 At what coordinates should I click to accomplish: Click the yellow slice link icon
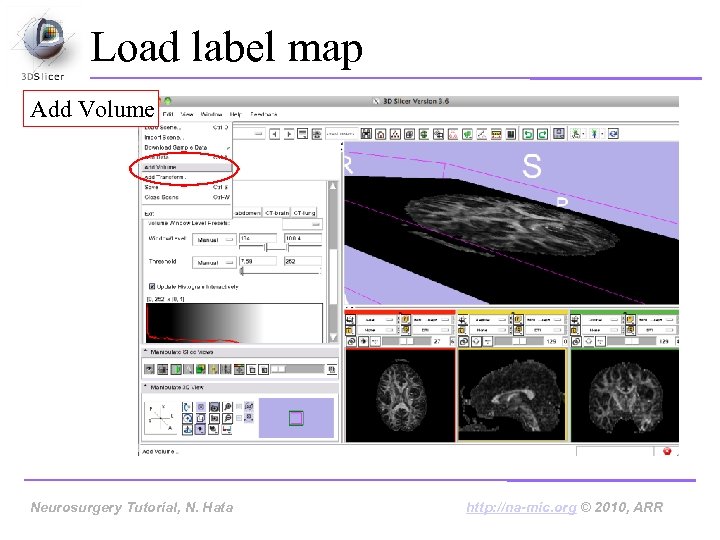464,342
